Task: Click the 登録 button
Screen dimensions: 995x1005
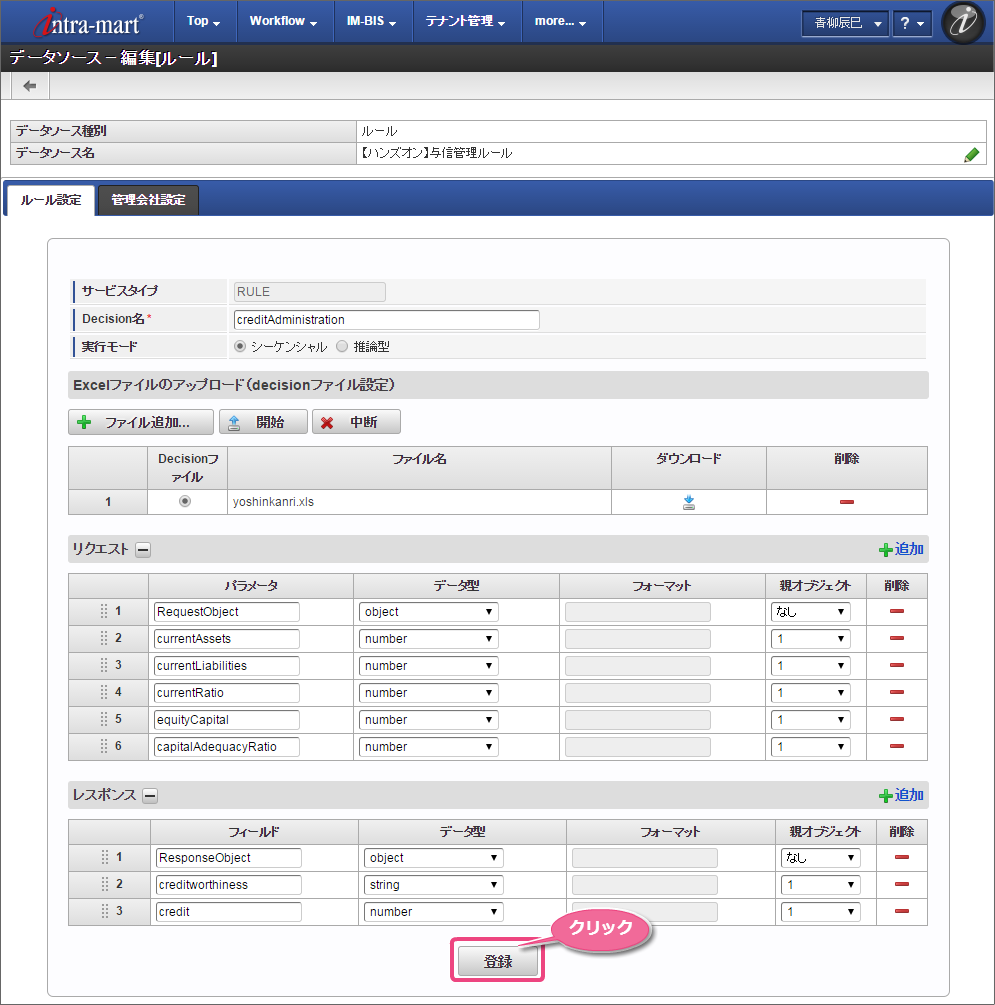Action: [498, 961]
